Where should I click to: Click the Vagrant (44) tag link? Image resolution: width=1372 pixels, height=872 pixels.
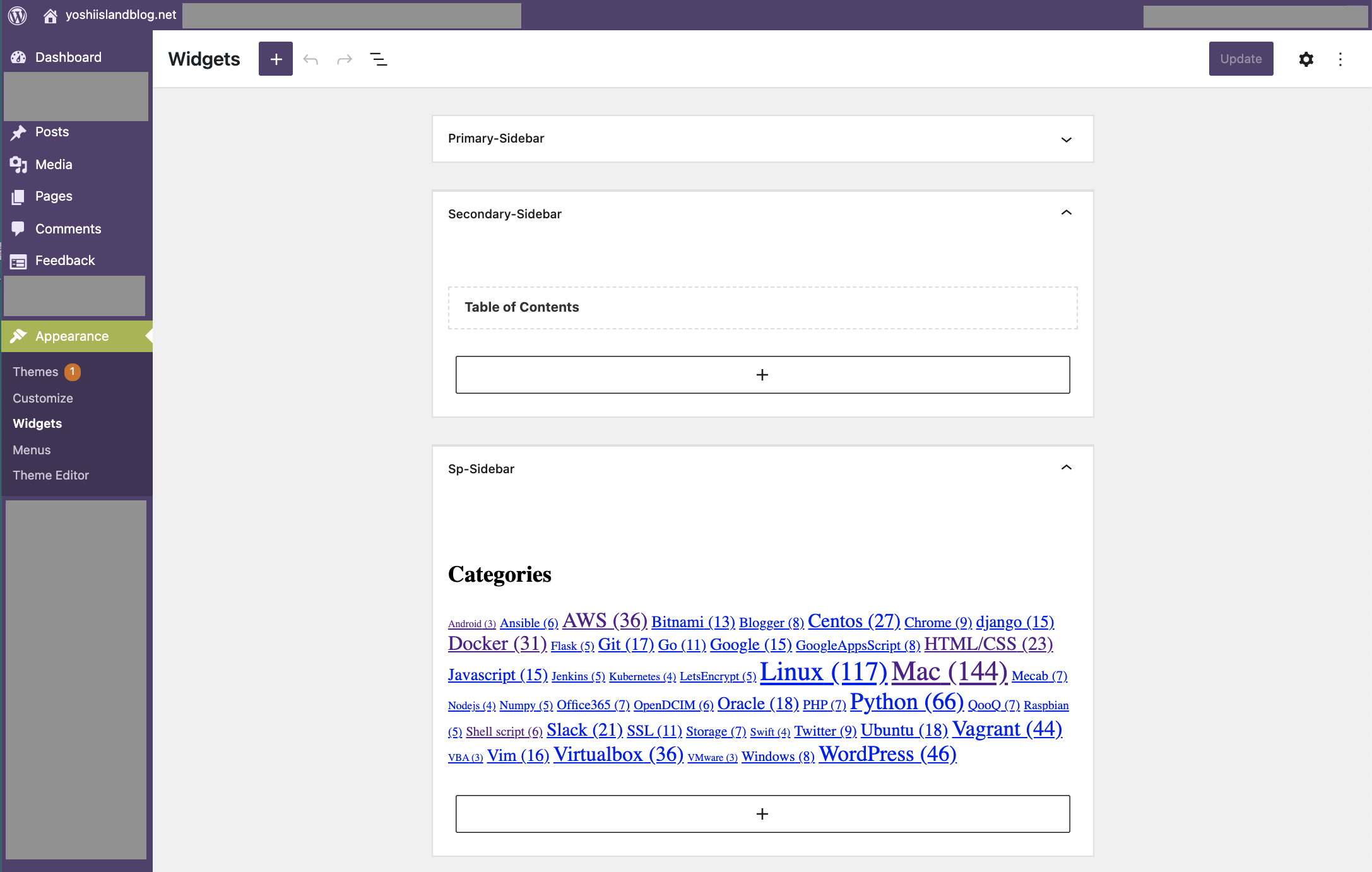tap(1007, 729)
